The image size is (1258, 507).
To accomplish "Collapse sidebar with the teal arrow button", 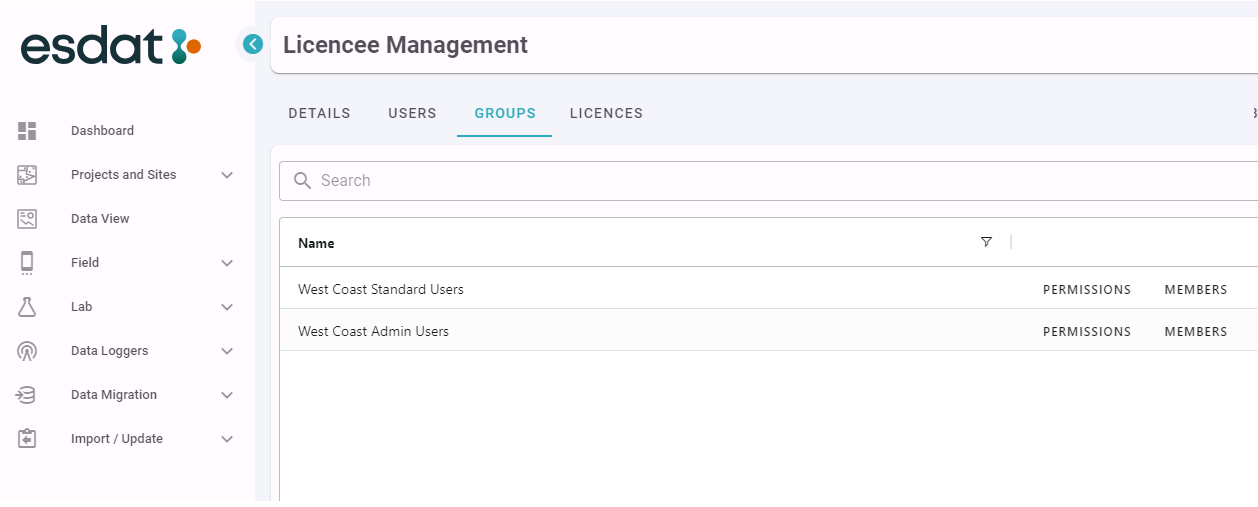I will coord(253,44).
